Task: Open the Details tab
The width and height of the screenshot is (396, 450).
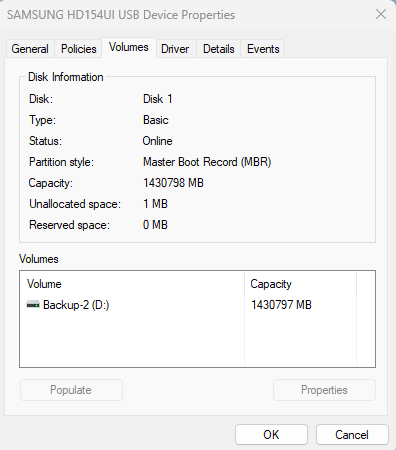Action: [219, 49]
